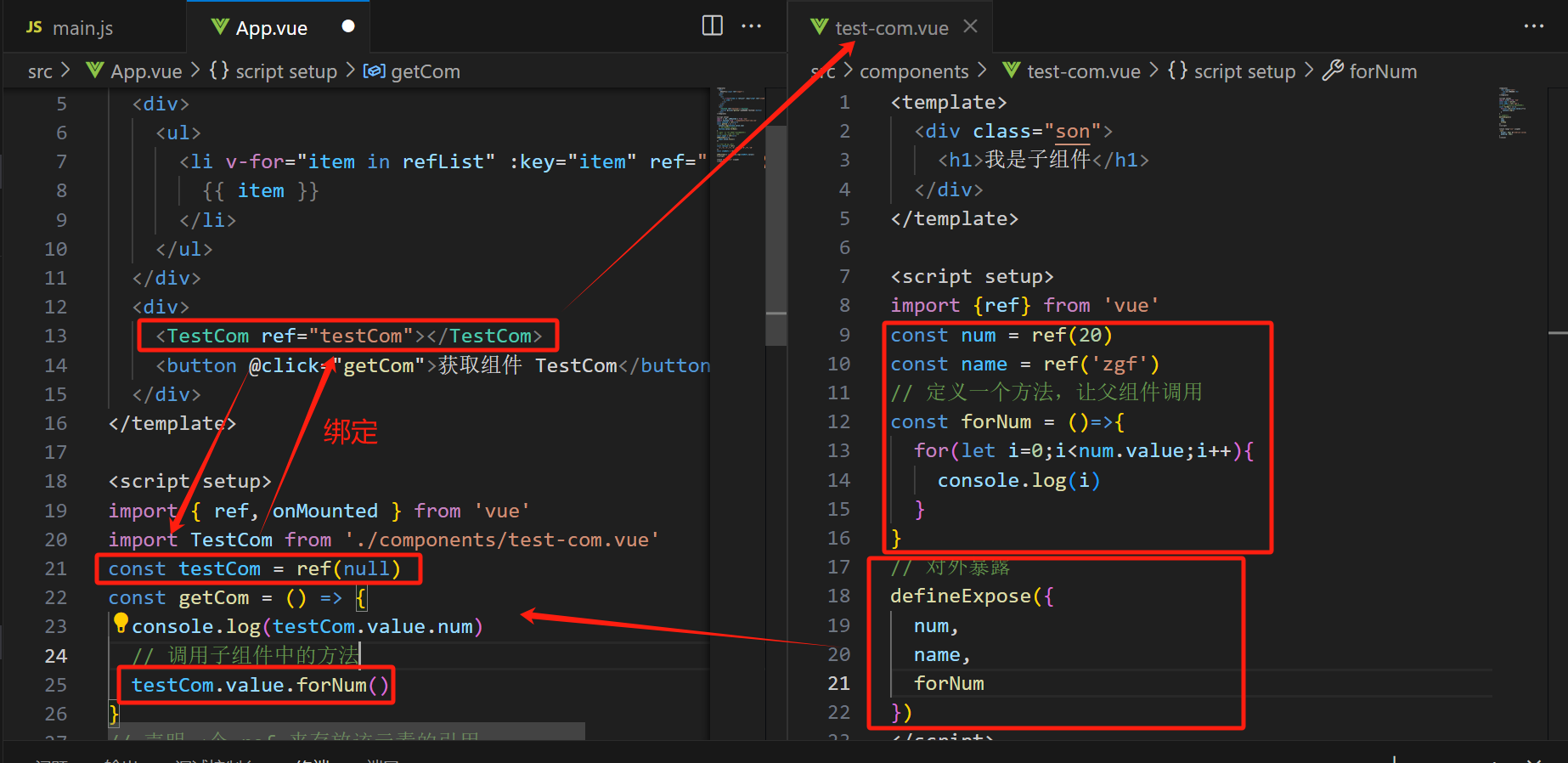Open the components breadcrumb folder picker
The image size is (1568, 763).
[914, 71]
